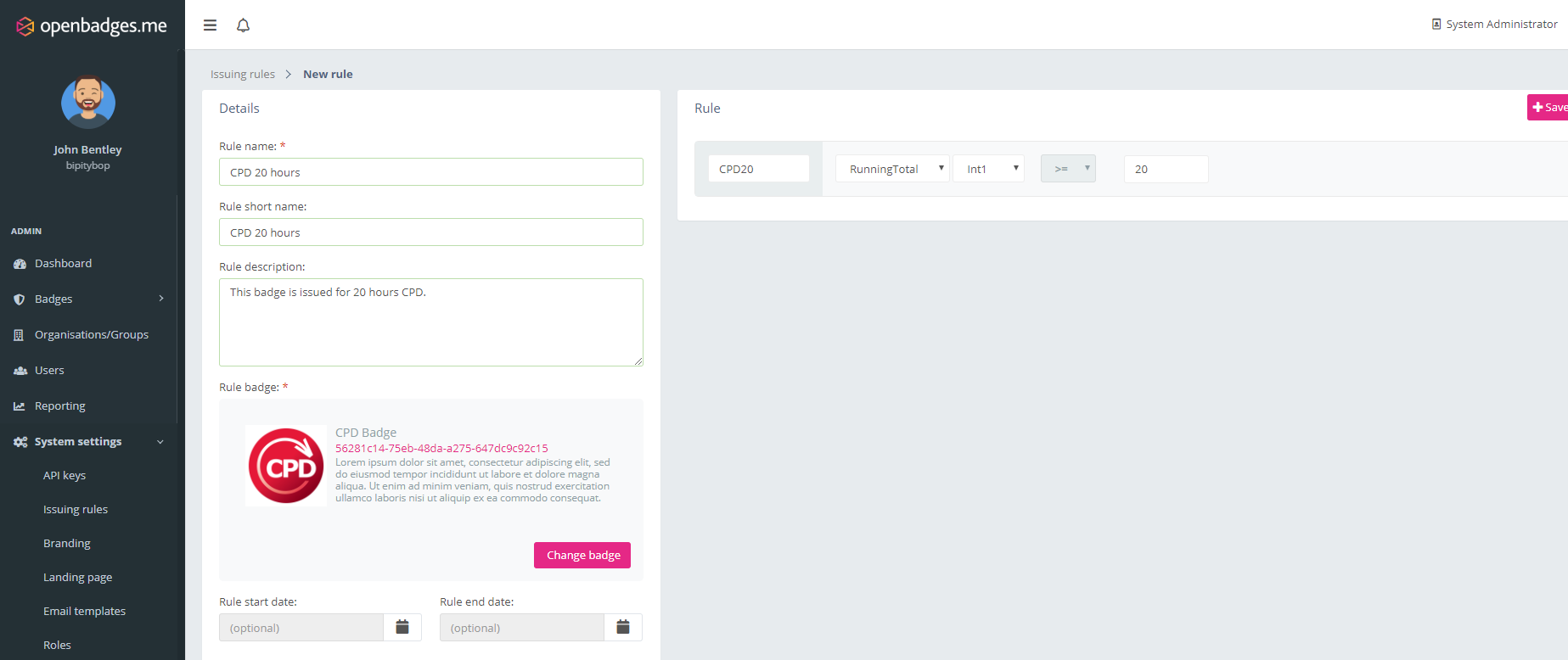Click the start date calendar icon

(x=402, y=627)
